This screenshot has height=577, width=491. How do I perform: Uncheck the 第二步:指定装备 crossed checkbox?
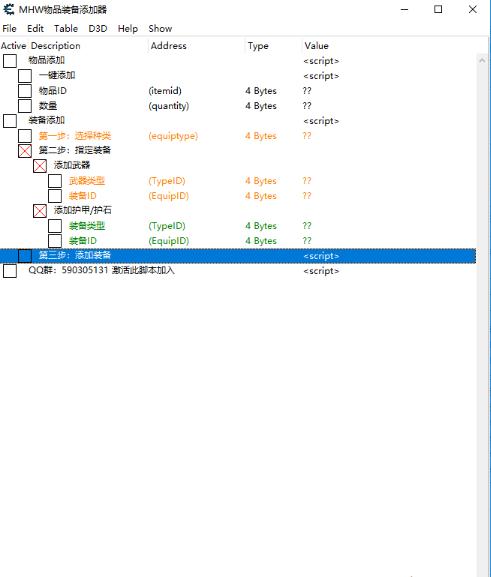25,151
